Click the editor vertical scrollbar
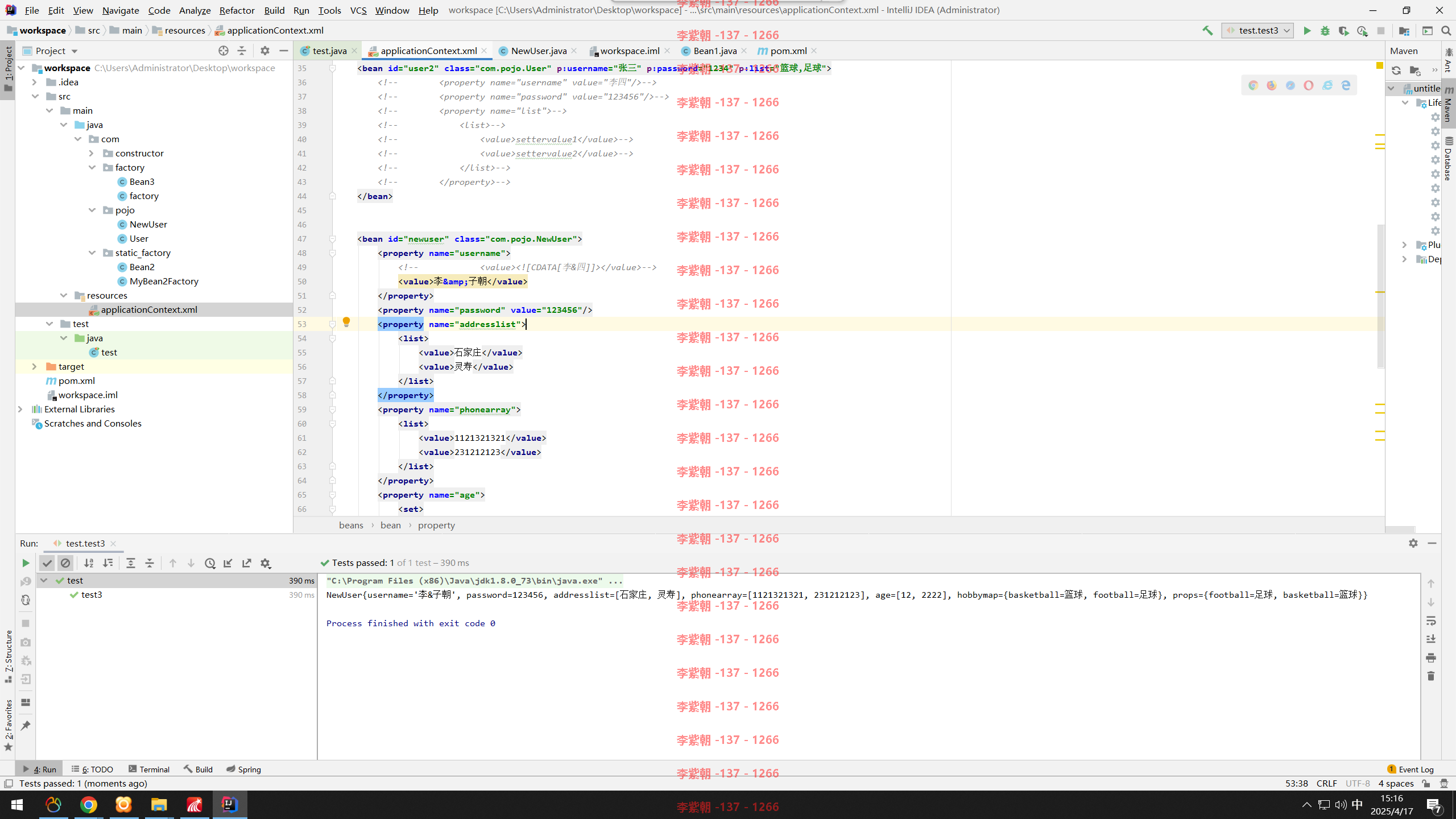The height and width of the screenshot is (819, 1456). (1380, 296)
